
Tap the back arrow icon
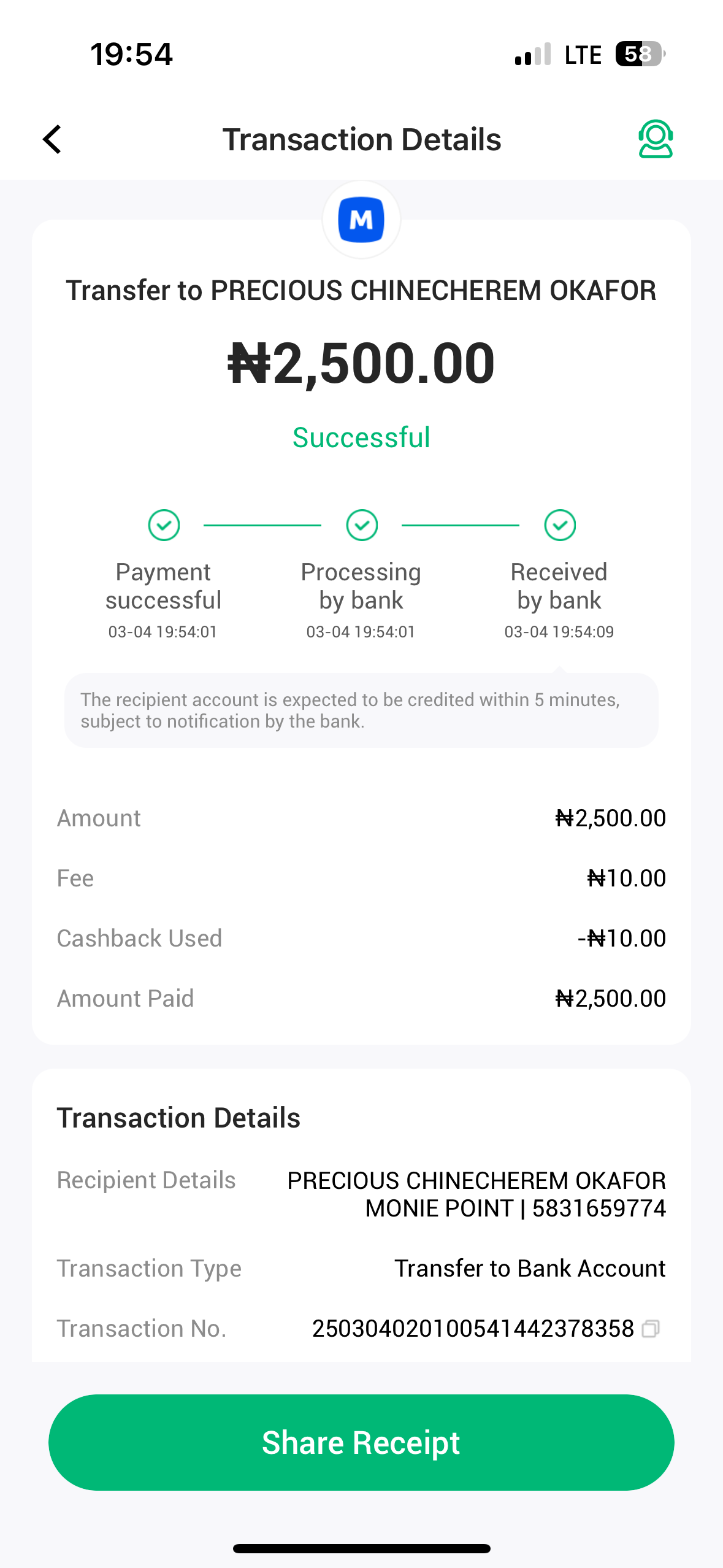click(x=53, y=139)
